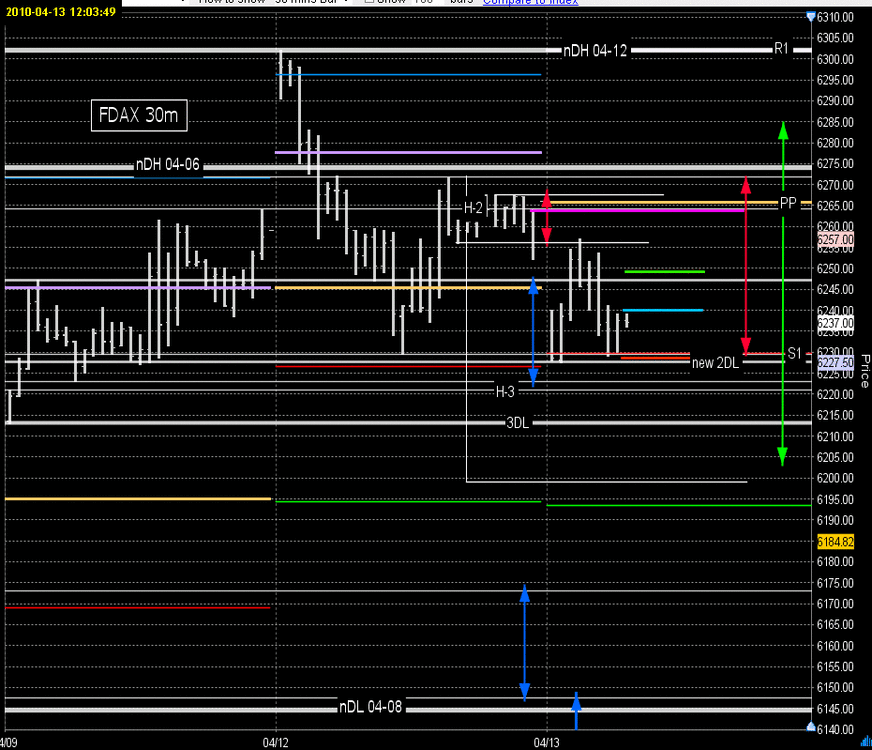Click the 6200.00 price axis value

pos(835,478)
